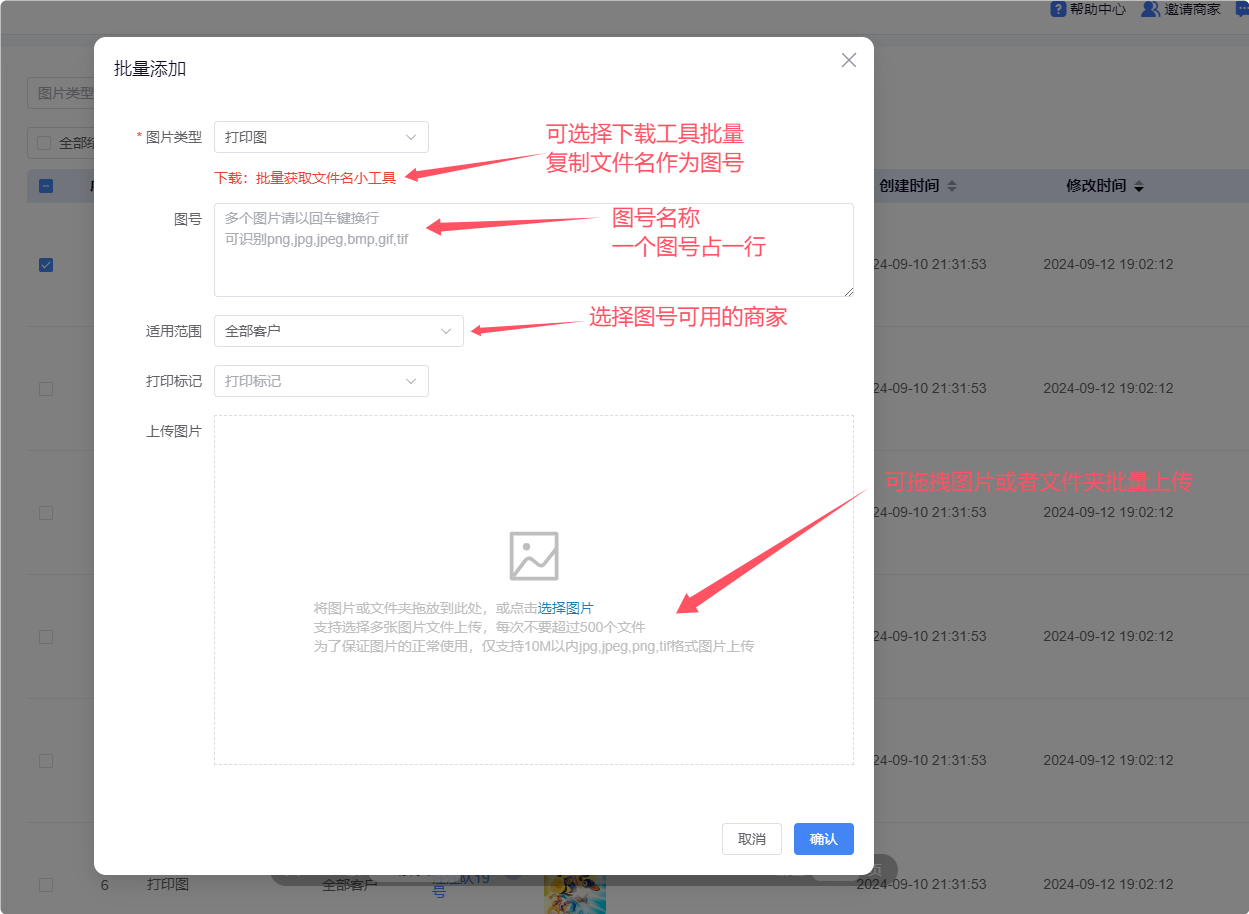Screen dimensions: 1249x914
Task: Click the 图片类型 filter field behind dialog
Action: click(x=62, y=93)
